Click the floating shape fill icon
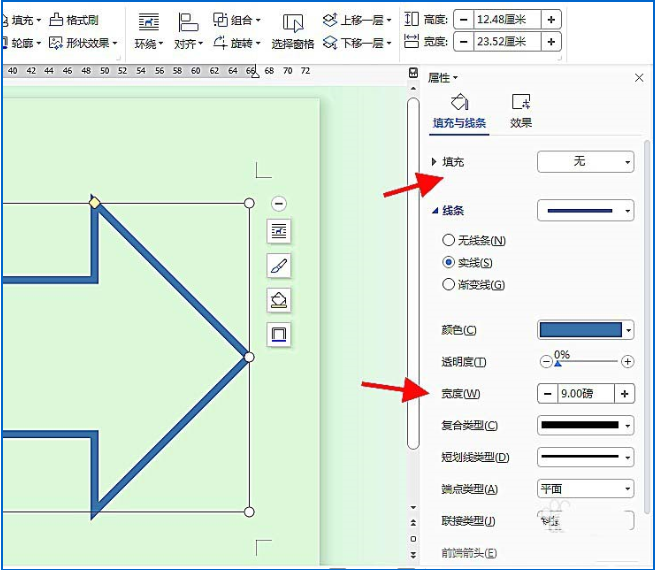Image resolution: width=656 pixels, height=570 pixels. (279, 300)
